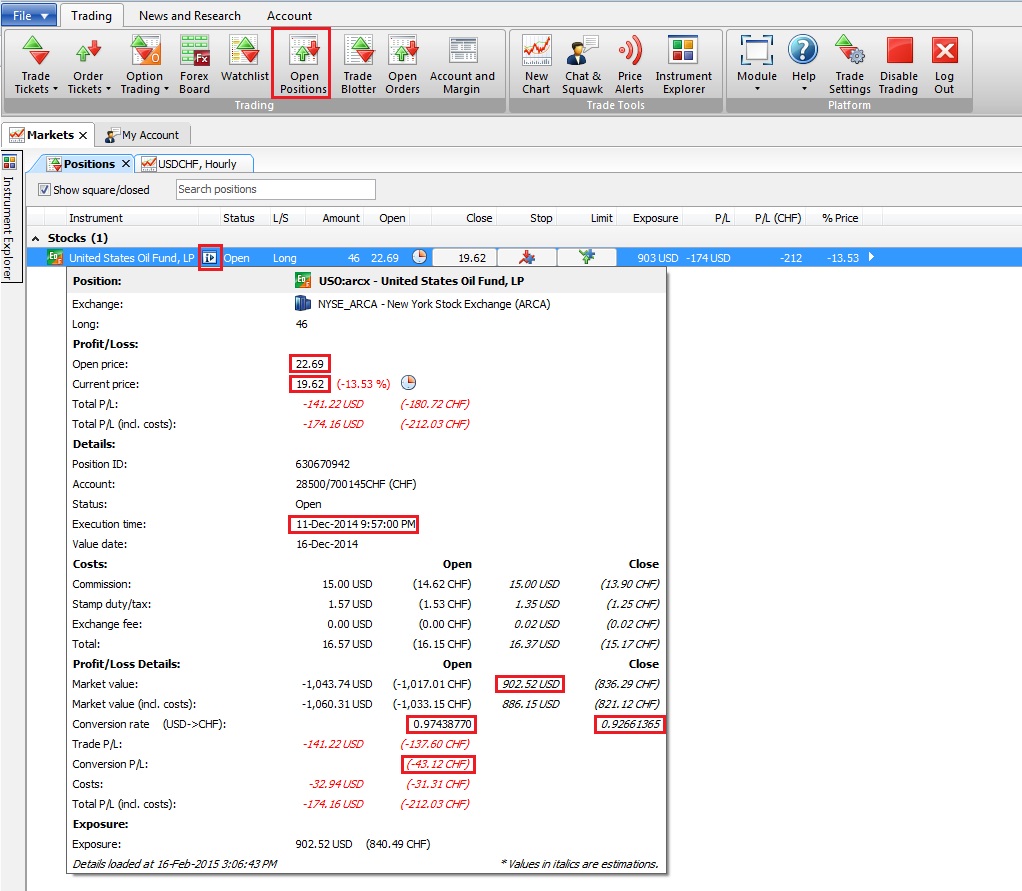Image resolution: width=1022 pixels, height=891 pixels.
Task: Open the Option Trading ribbon button
Action: (145, 65)
